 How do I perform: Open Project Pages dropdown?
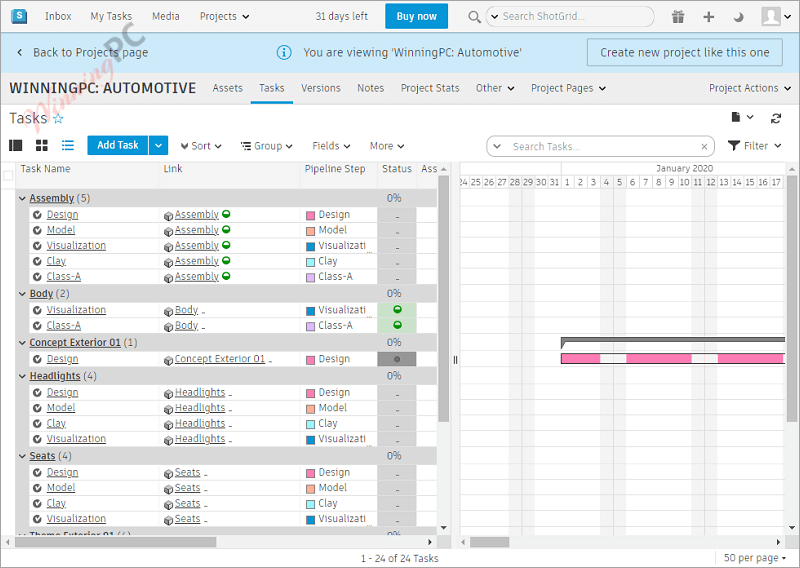pos(568,88)
